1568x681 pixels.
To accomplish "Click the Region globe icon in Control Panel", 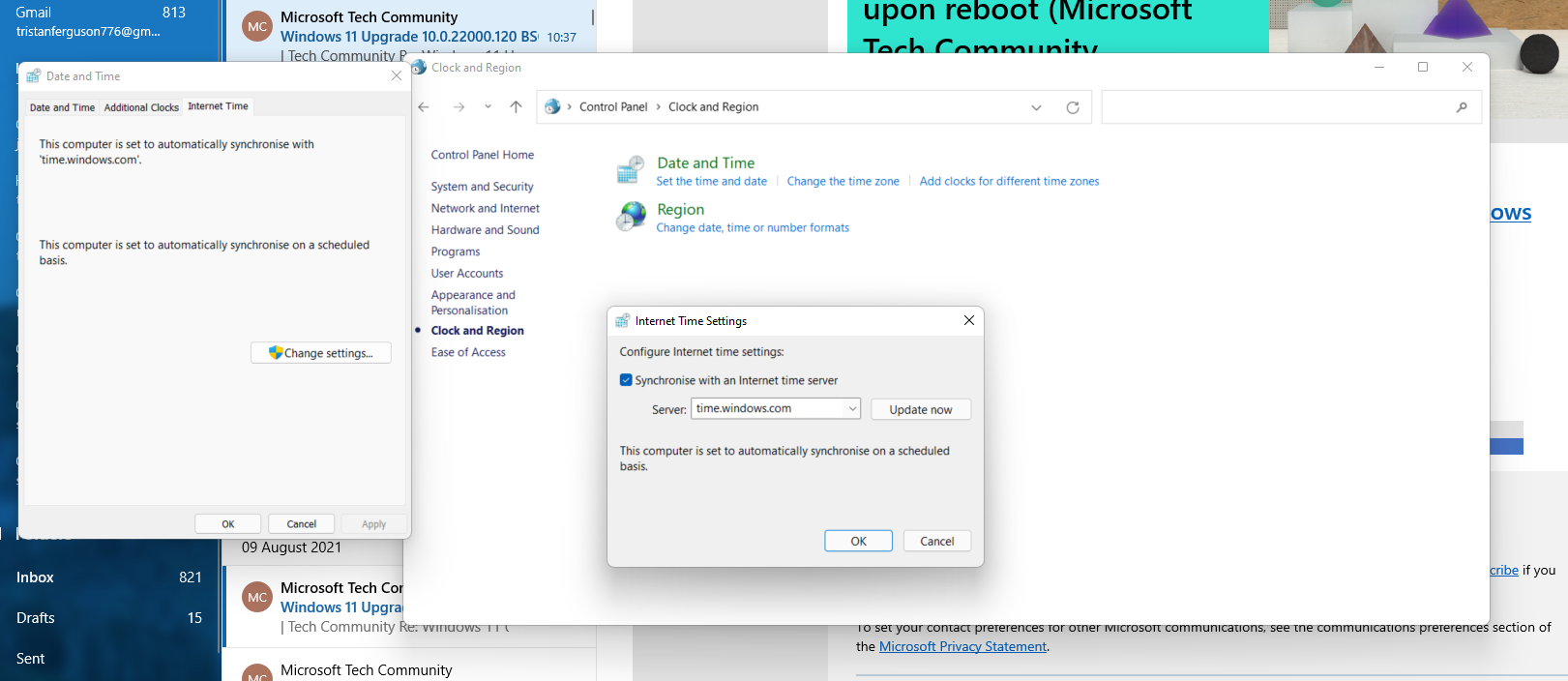I will [x=632, y=217].
